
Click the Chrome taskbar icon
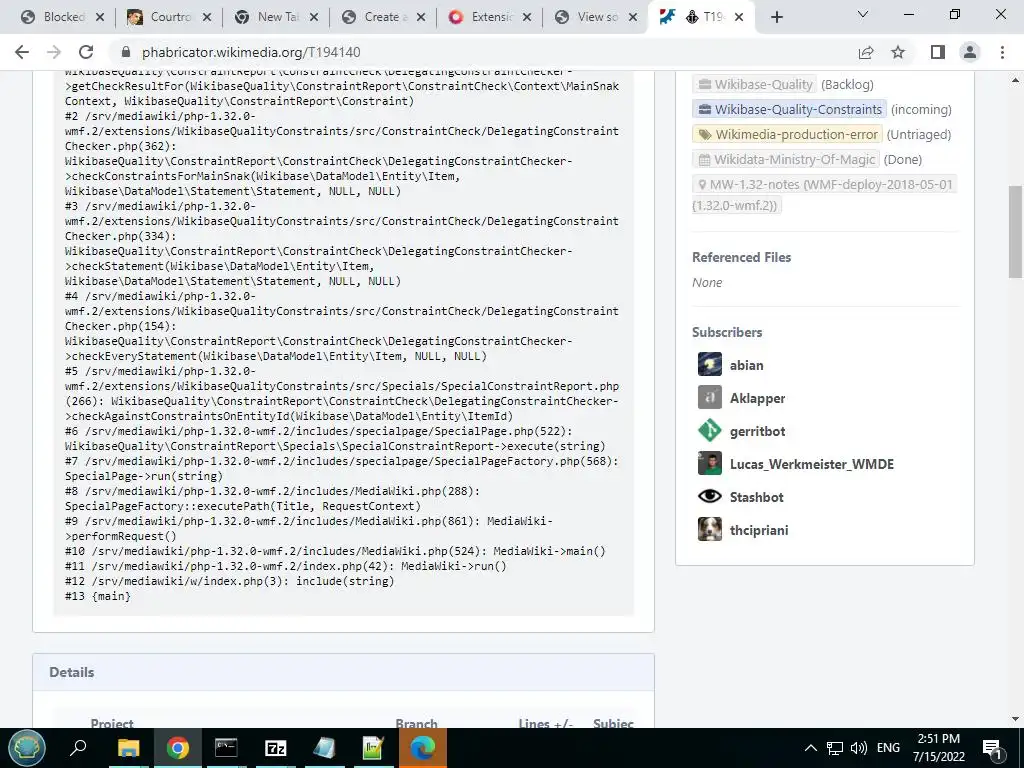177,748
